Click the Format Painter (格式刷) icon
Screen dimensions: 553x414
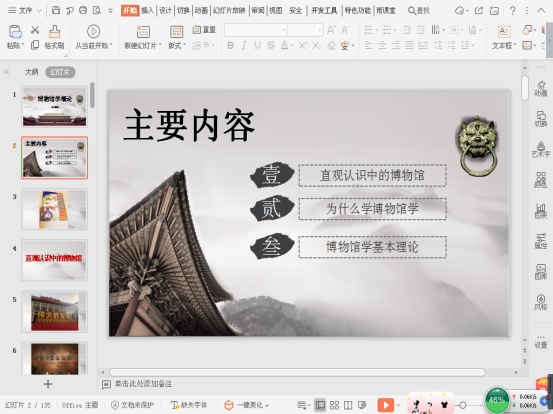(54, 32)
